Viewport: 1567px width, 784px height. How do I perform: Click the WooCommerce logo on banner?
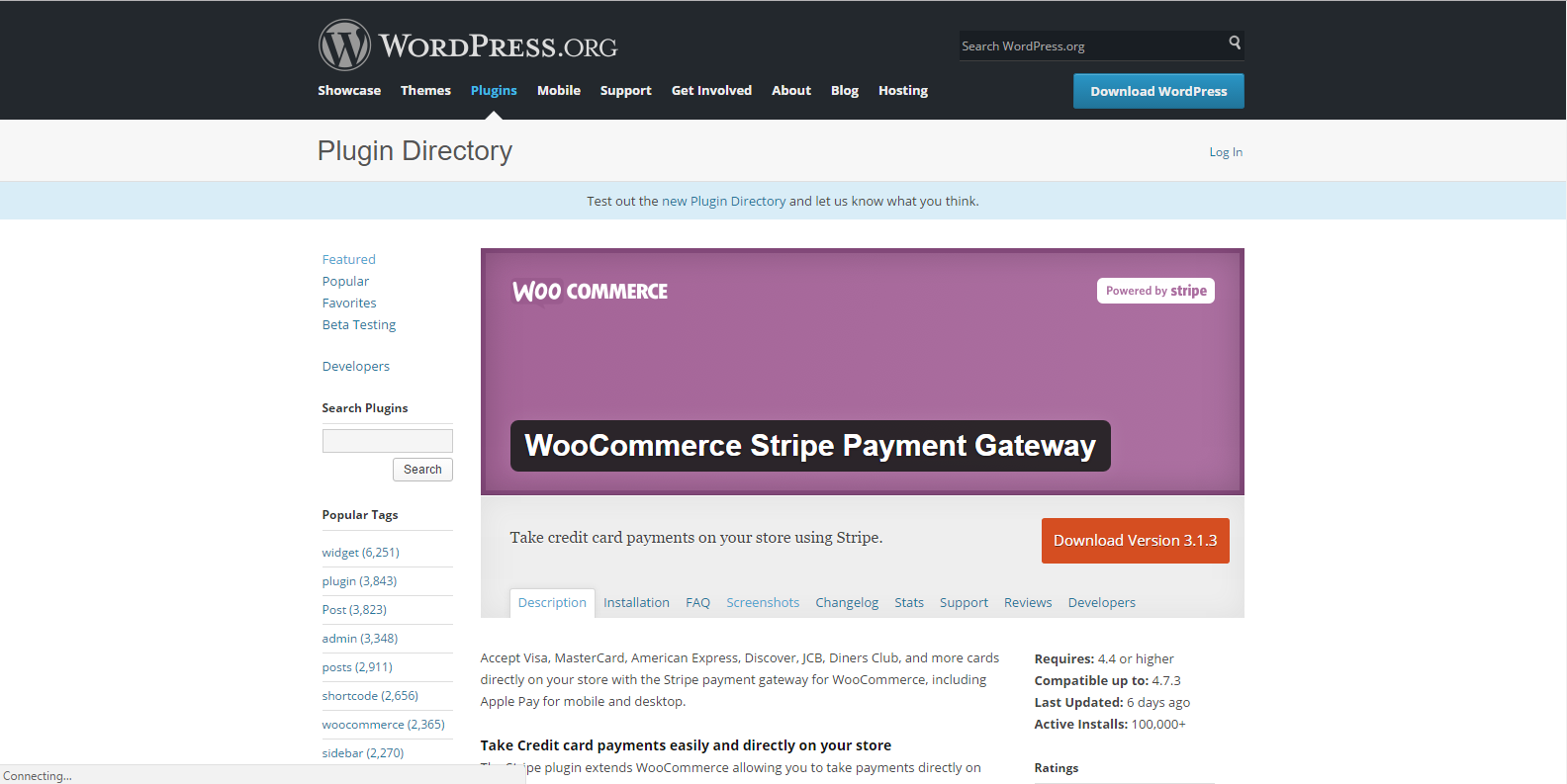pos(590,292)
